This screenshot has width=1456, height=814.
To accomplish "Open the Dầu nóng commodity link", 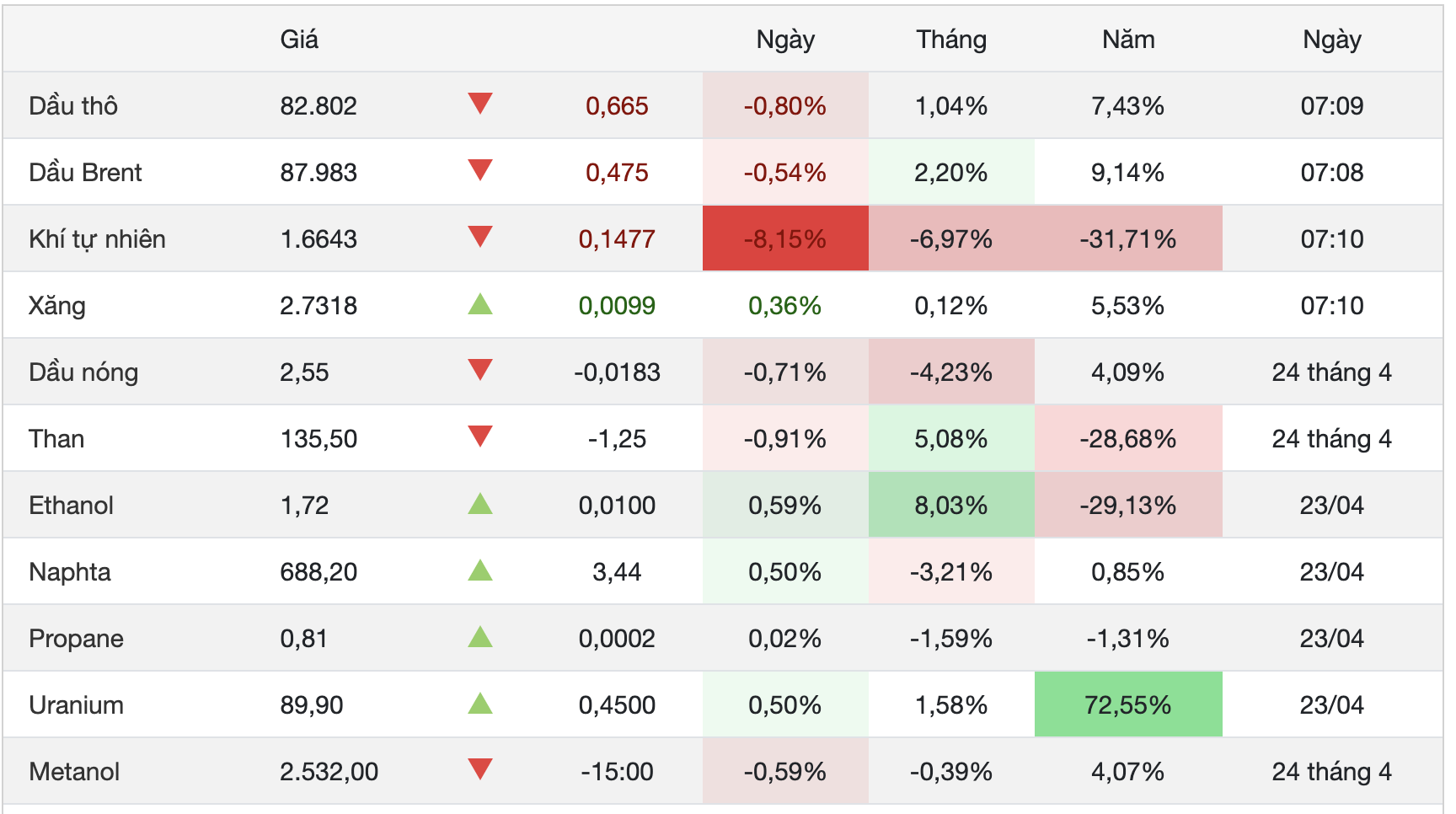I will (83, 372).
